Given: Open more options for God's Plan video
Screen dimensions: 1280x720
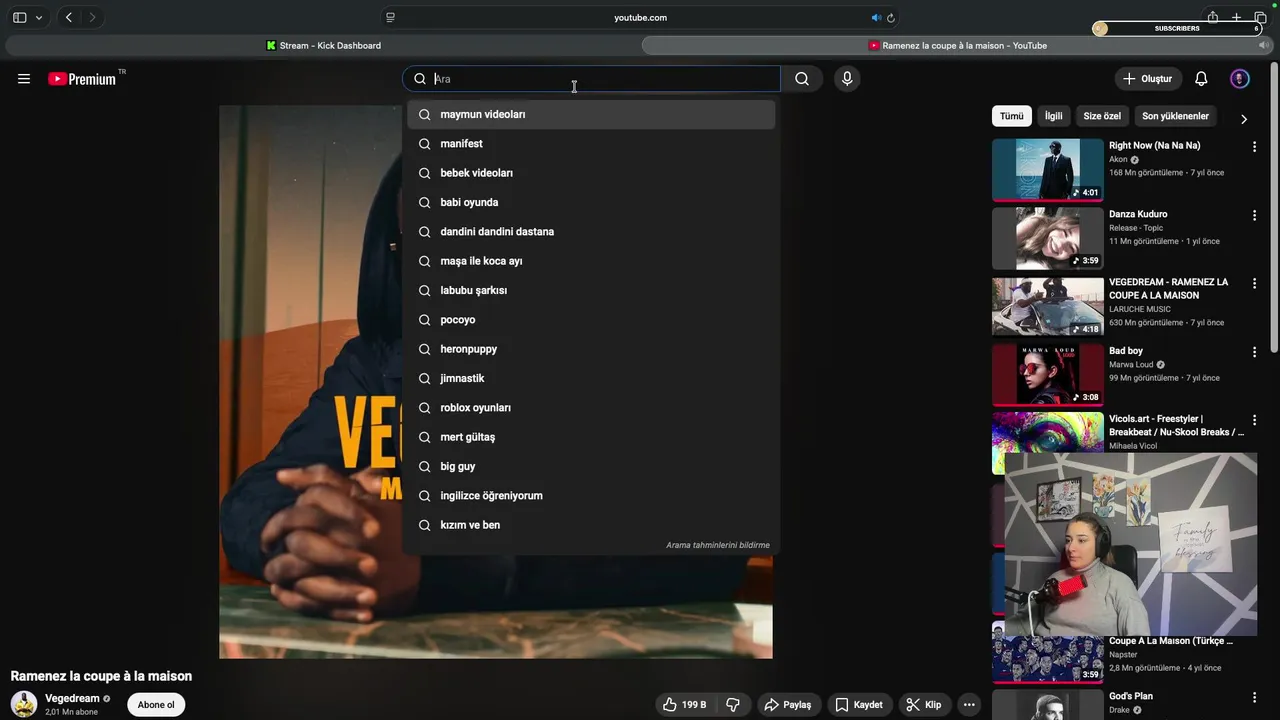Looking at the screenshot, I should (1254, 698).
